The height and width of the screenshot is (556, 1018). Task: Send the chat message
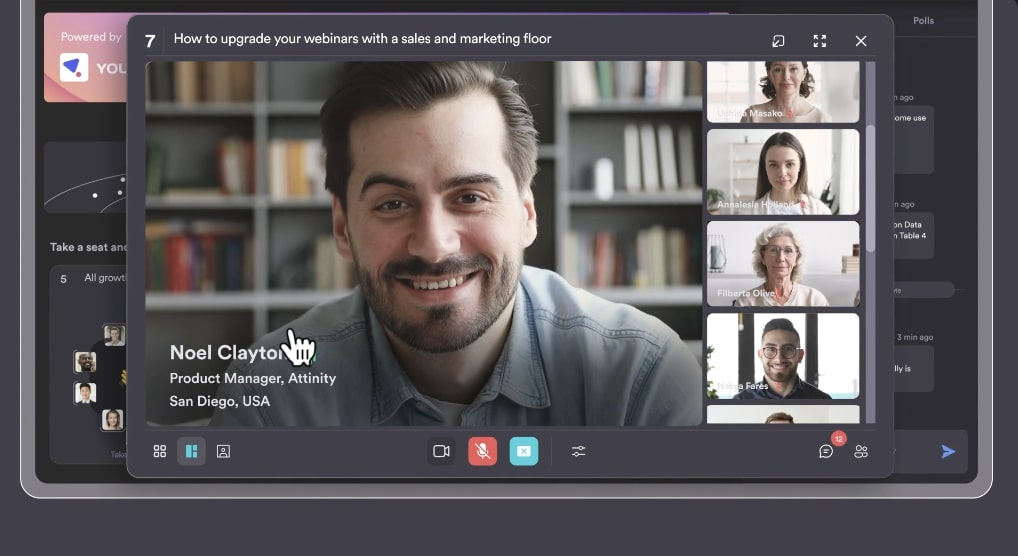point(948,451)
